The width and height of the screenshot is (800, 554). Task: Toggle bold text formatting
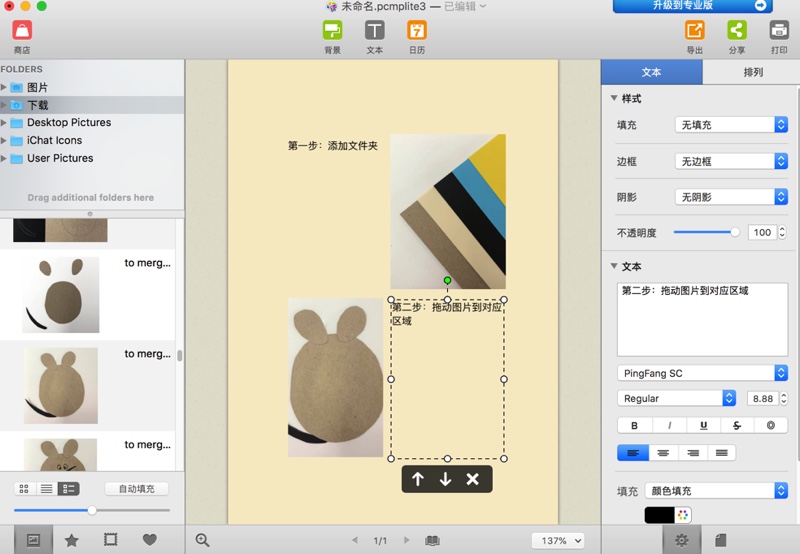tap(634, 425)
